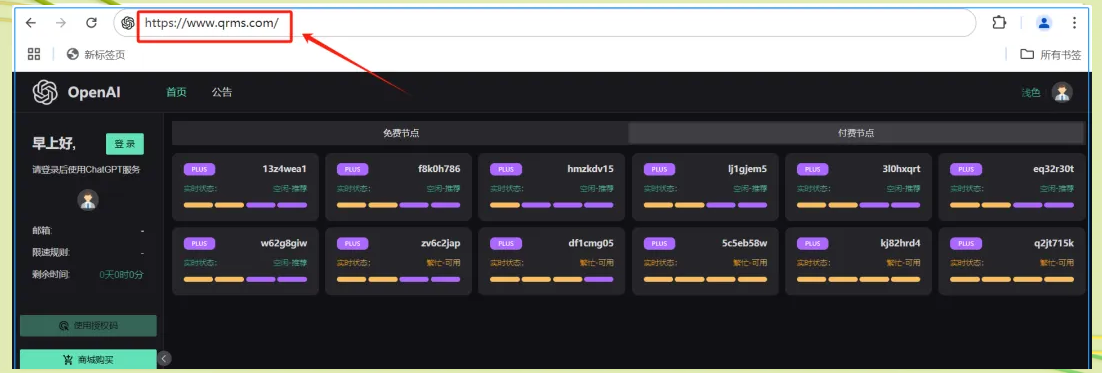
Task: Focus the address bar showing qrms.com
Action: click(545, 23)
